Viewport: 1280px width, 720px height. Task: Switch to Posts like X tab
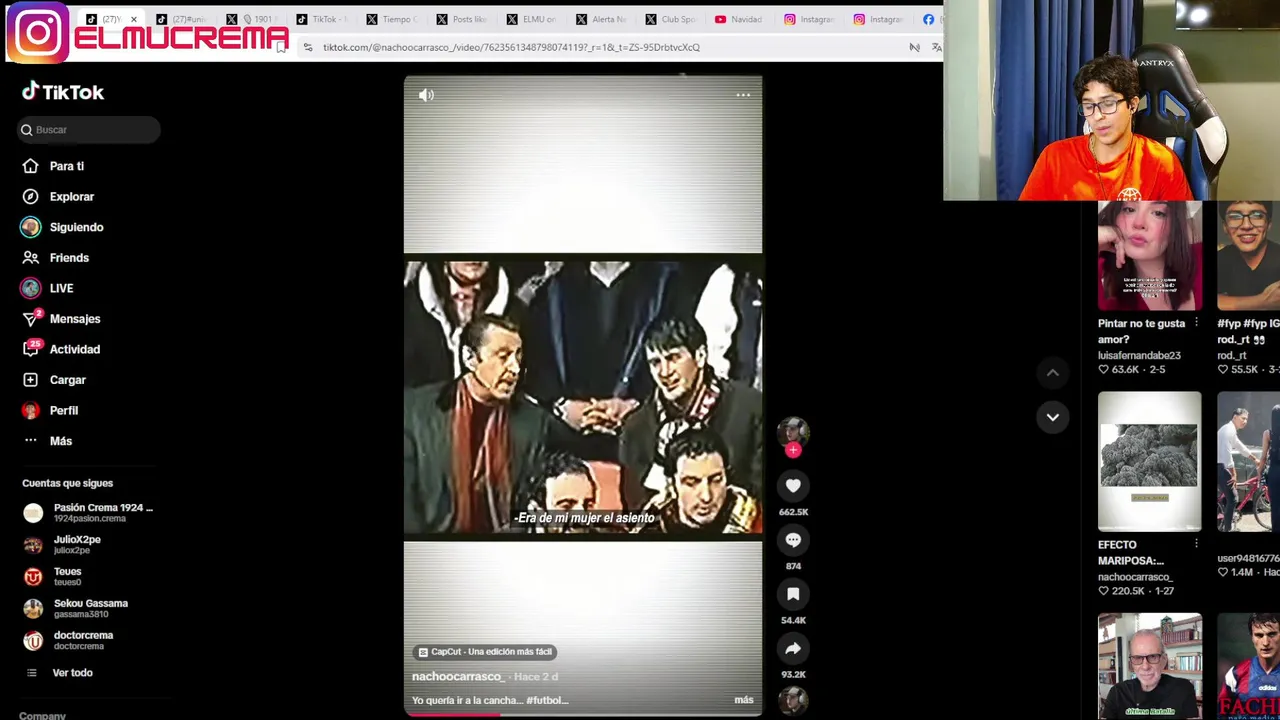click(461, 19)
